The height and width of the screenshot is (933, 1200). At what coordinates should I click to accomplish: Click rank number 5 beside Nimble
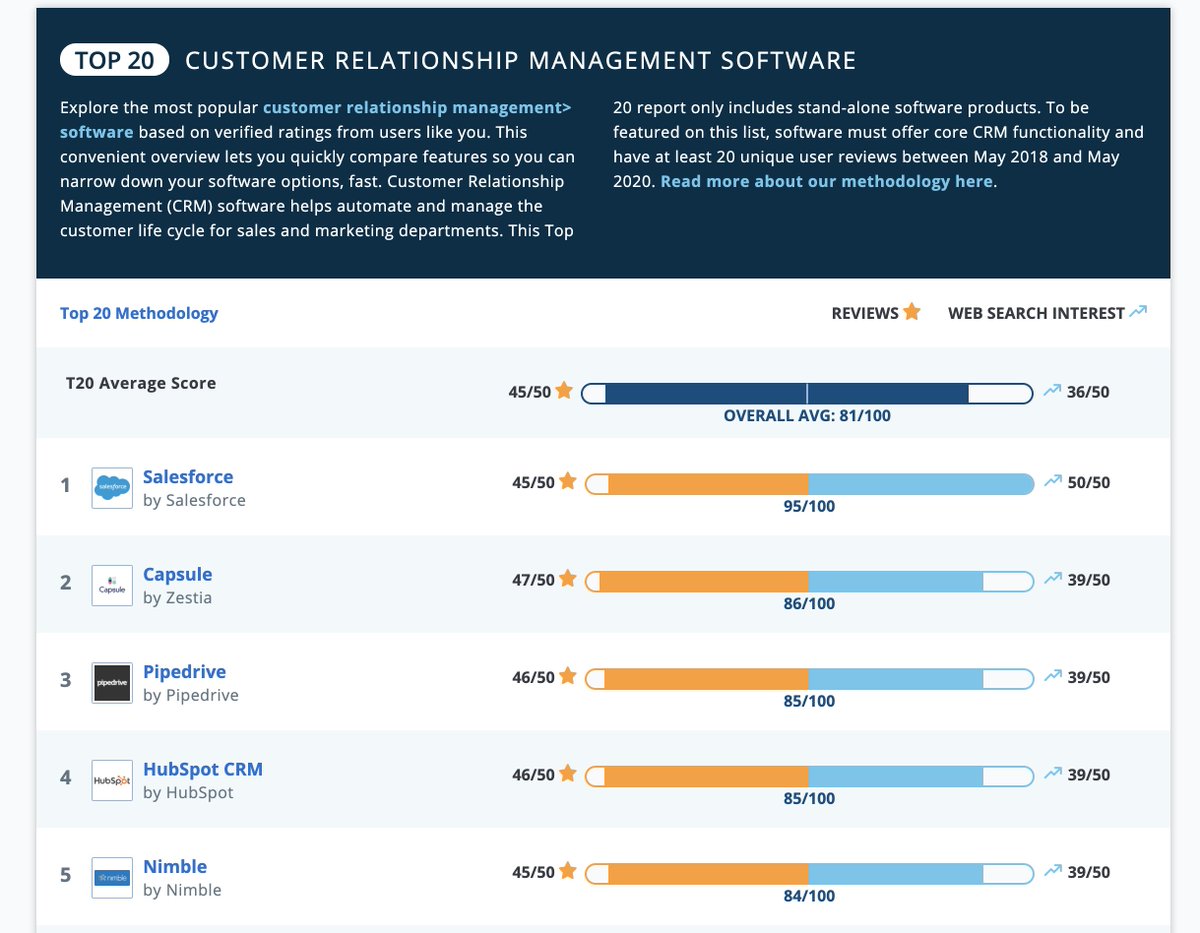[65, 875]
